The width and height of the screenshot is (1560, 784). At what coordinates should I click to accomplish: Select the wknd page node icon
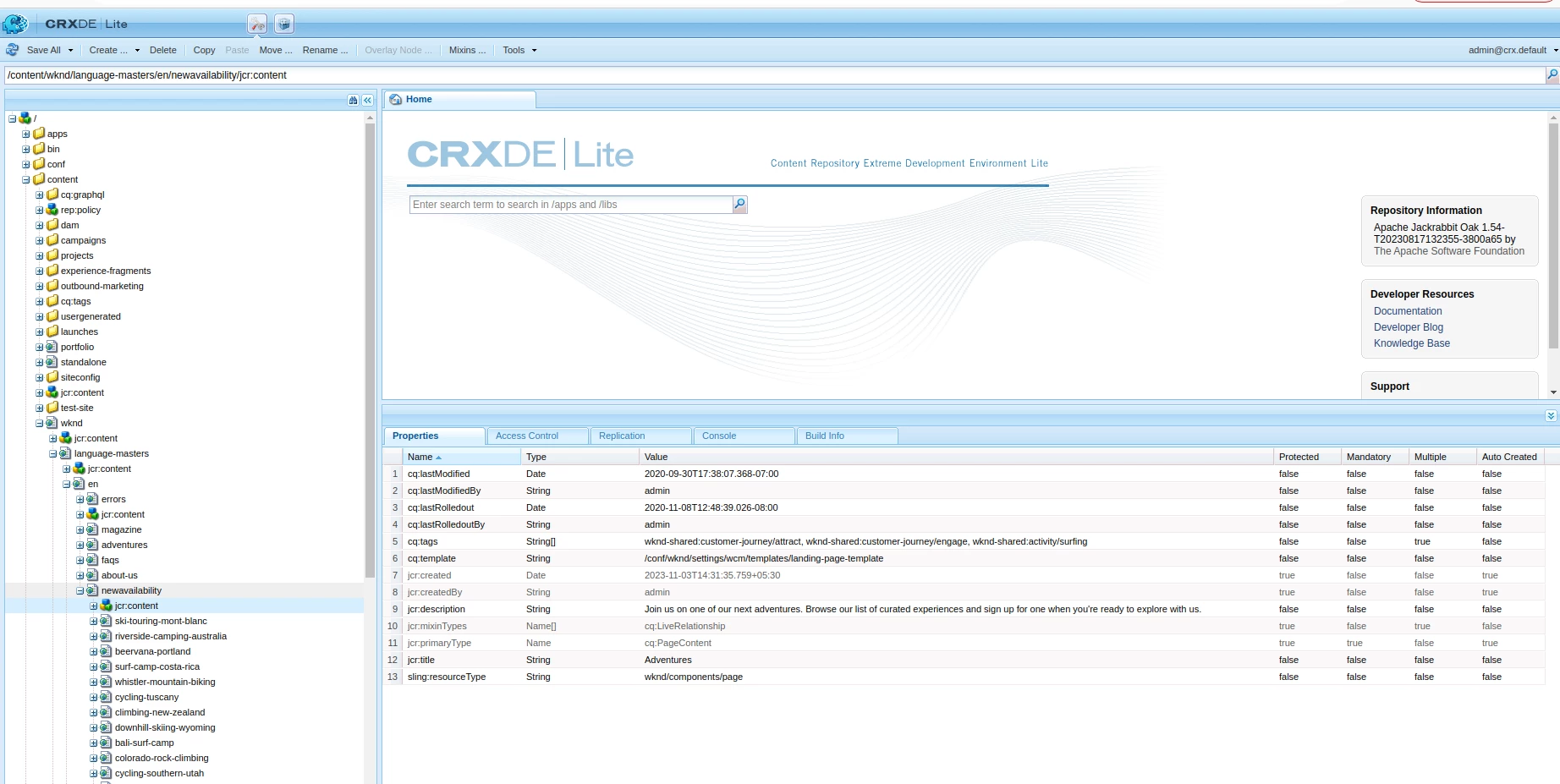point(52,423)
